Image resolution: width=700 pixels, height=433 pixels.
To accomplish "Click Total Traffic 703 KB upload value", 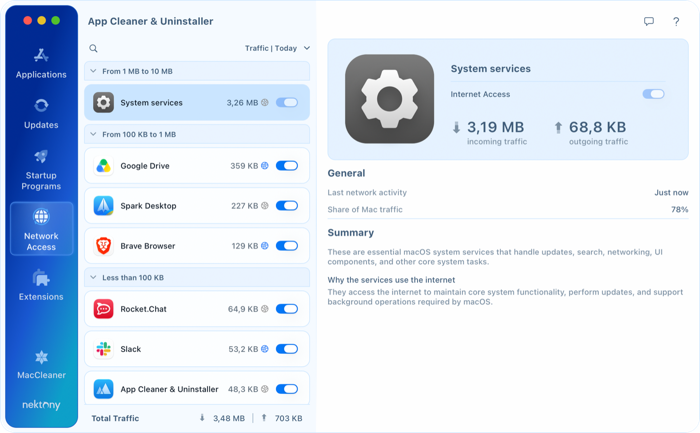I will coord(288,418).
